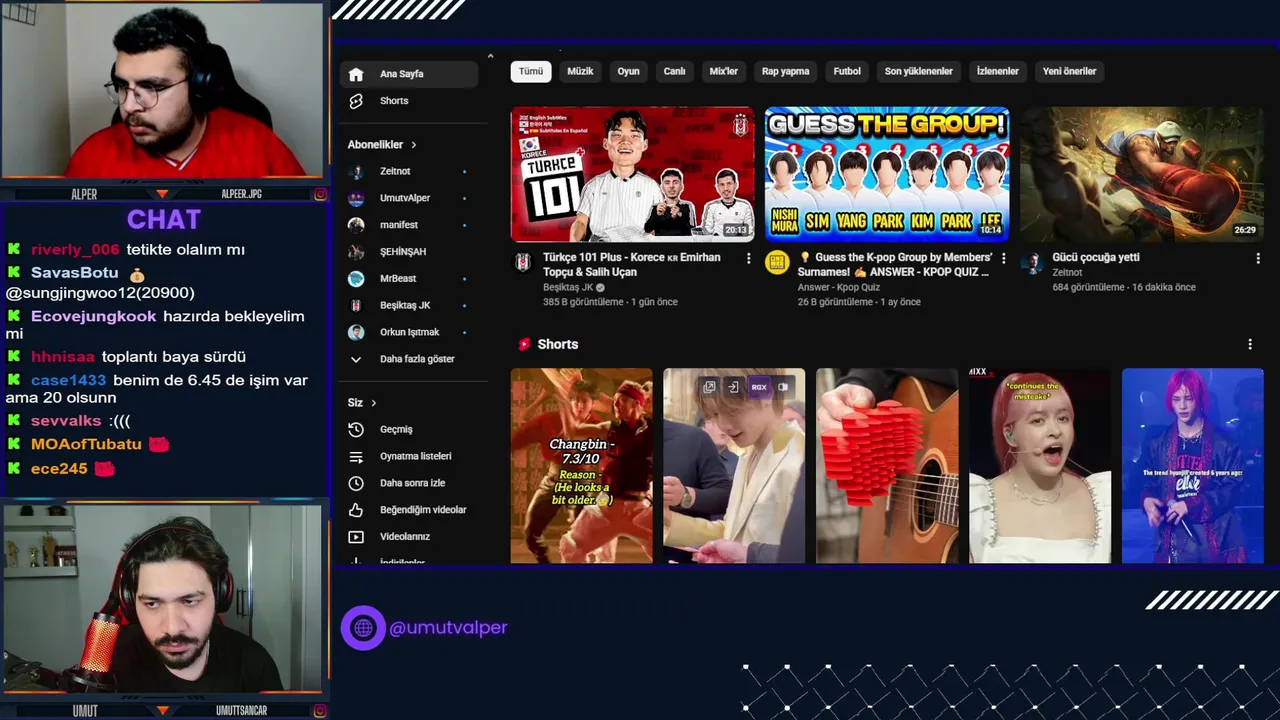Select the Futbol filter chip

847,71
